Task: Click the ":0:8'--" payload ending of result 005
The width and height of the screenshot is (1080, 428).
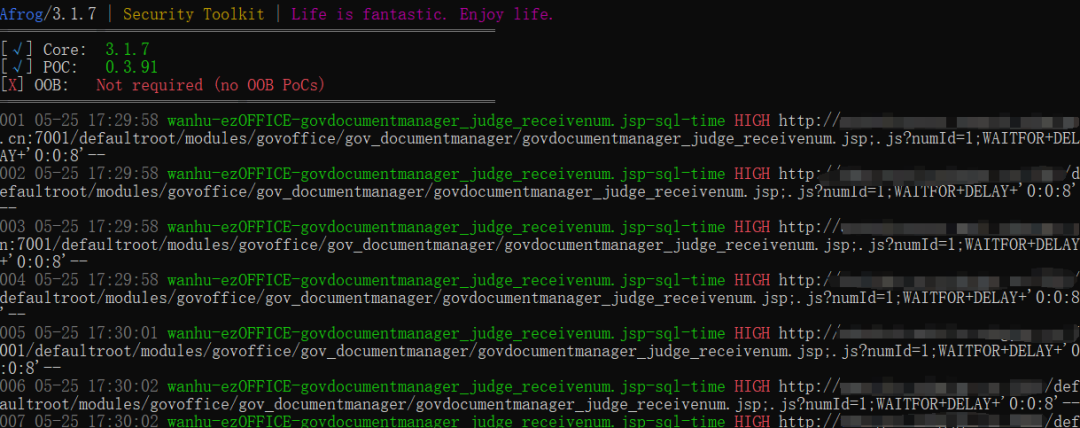Action: pyautogui.click(x=30, y=369)
